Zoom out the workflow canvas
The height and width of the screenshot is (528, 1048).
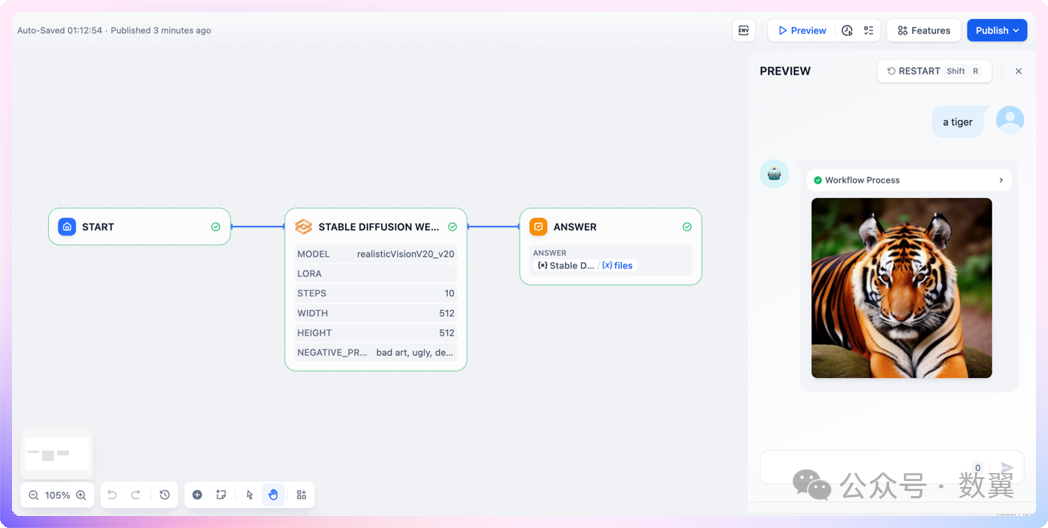[33, 495]
